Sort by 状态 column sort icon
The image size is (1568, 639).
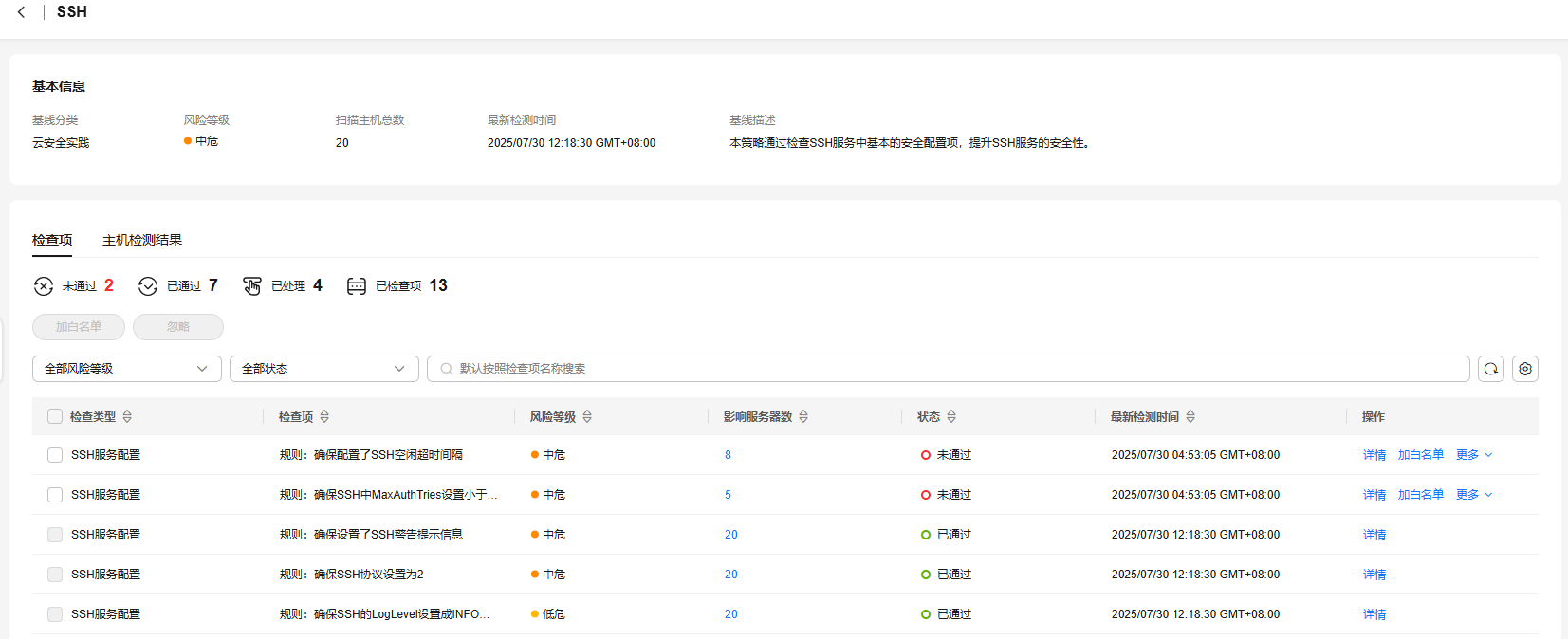(951, 417)
